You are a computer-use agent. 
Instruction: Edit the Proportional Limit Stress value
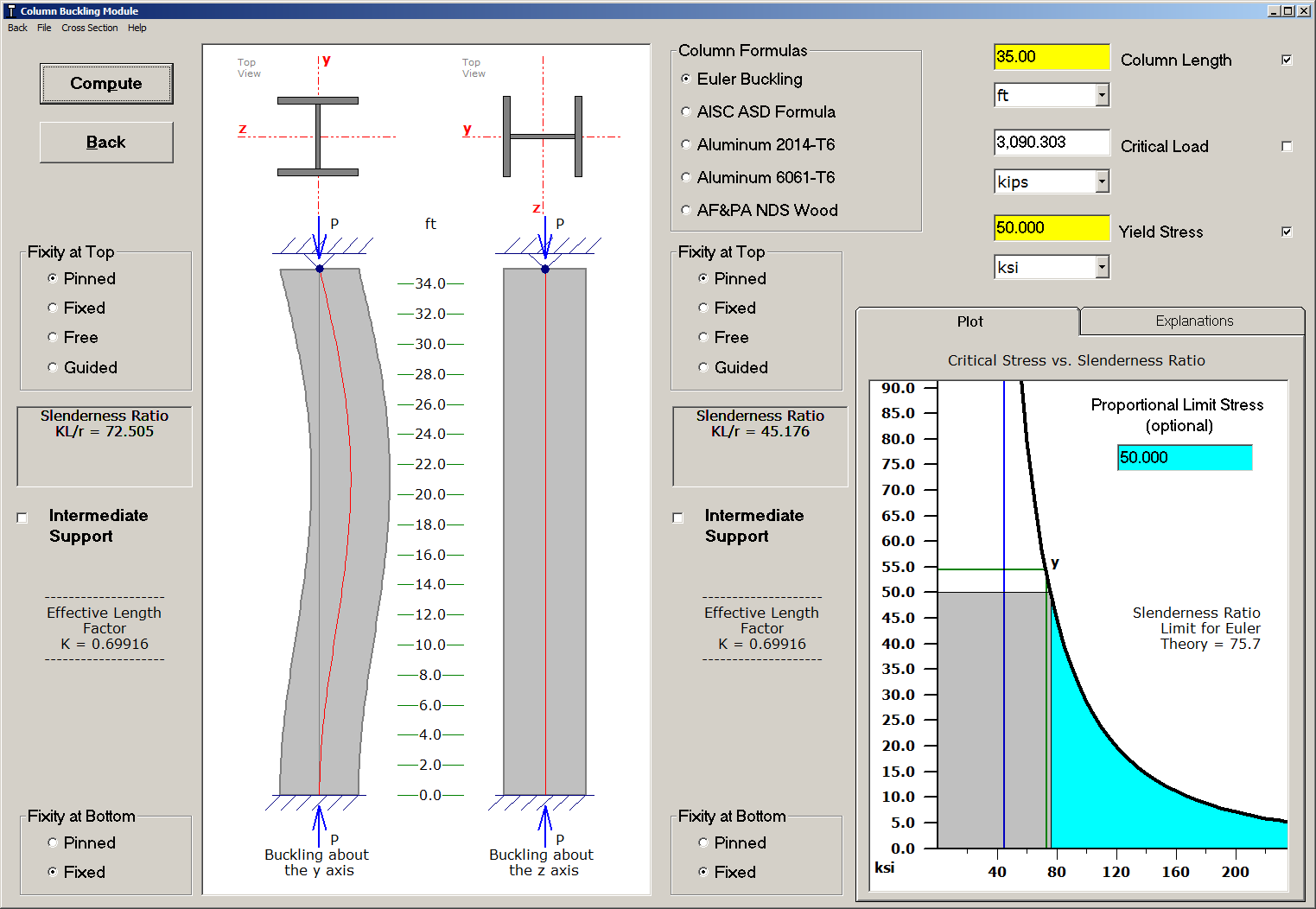point(1184,457)
